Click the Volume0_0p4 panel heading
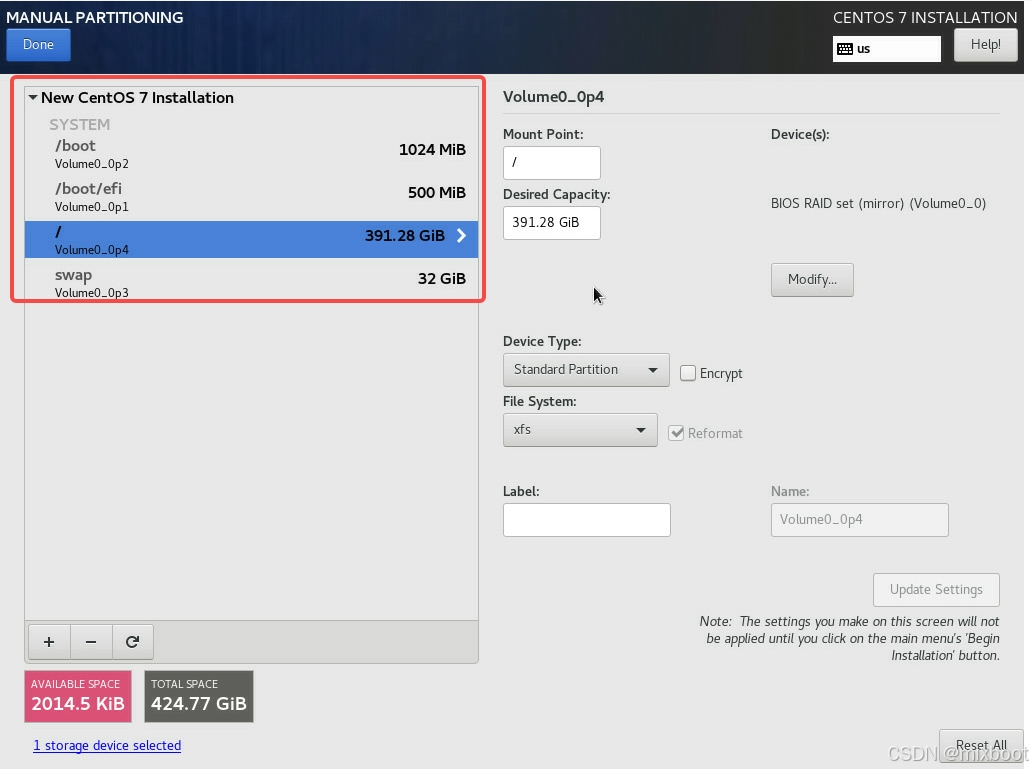This screenshot has width=1033, height=772. (x=553, y=97)
